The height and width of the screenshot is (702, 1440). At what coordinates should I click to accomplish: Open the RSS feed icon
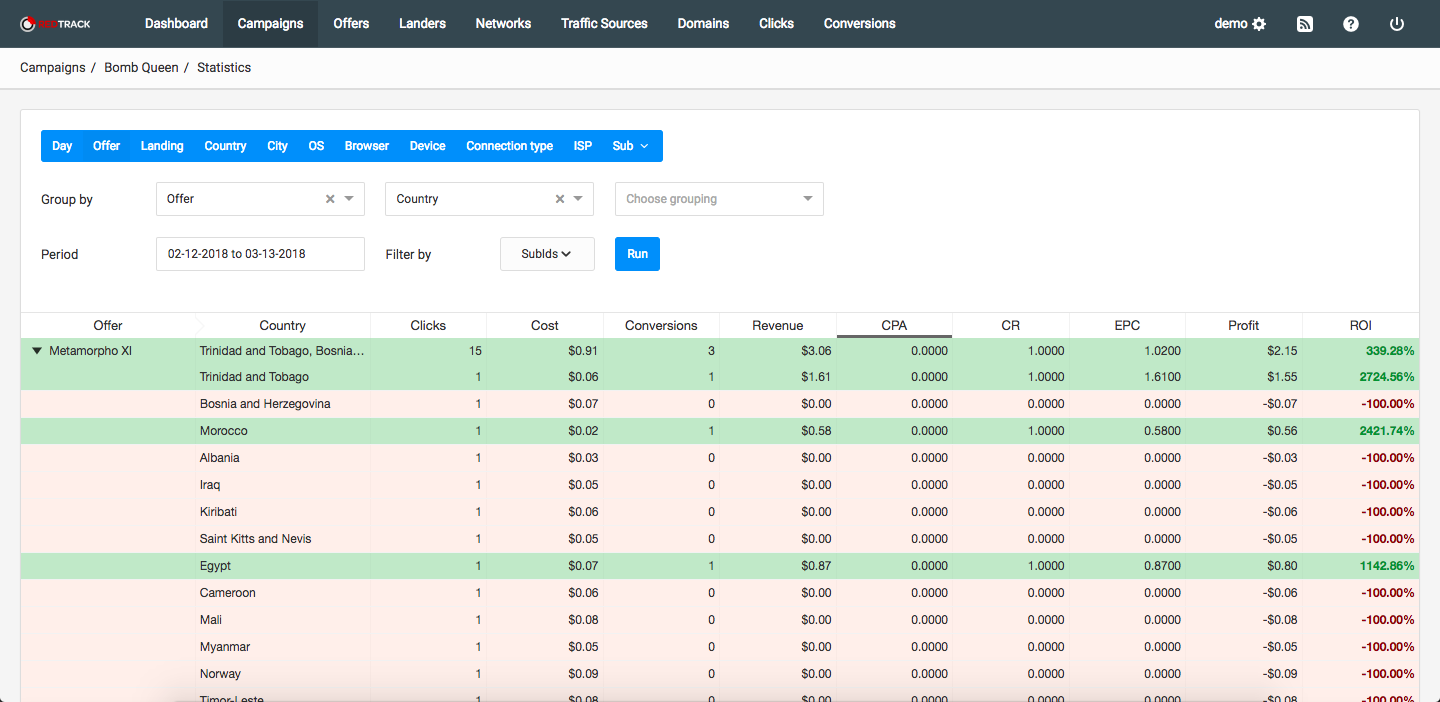(x=1304, y=24)
